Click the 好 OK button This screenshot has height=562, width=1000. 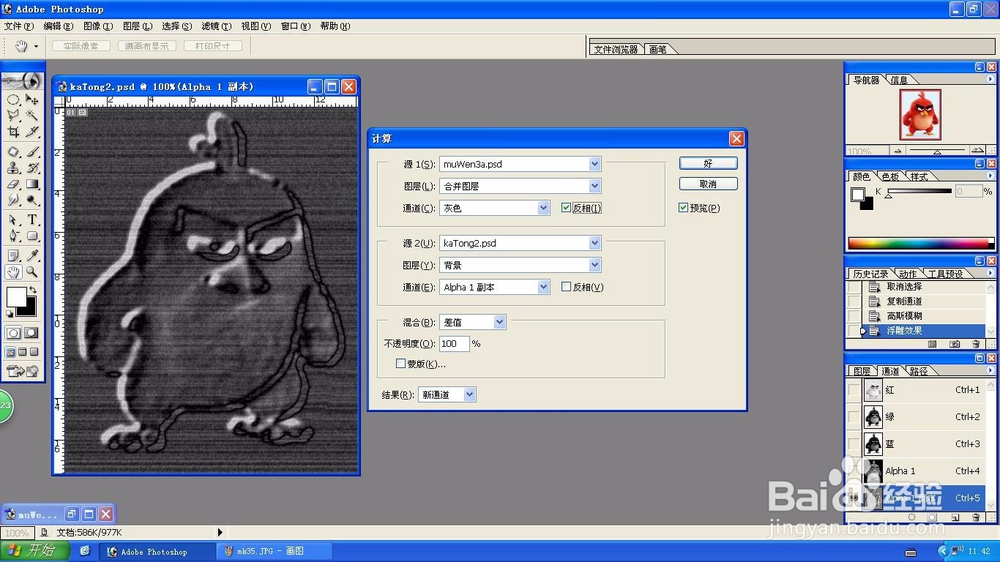[708, 163]
